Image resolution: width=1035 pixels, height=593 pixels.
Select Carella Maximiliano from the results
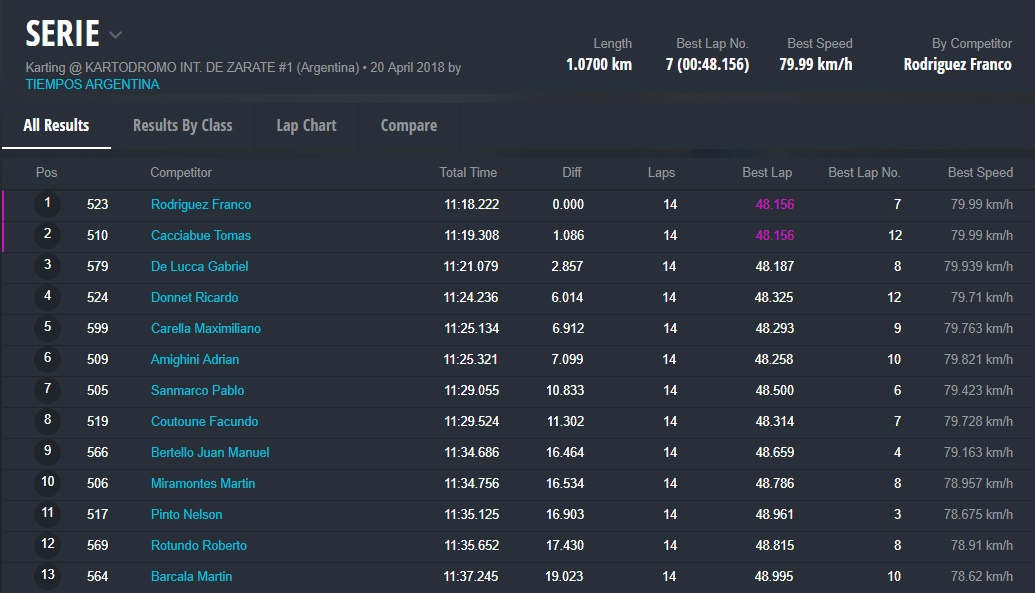pos(205,328)
